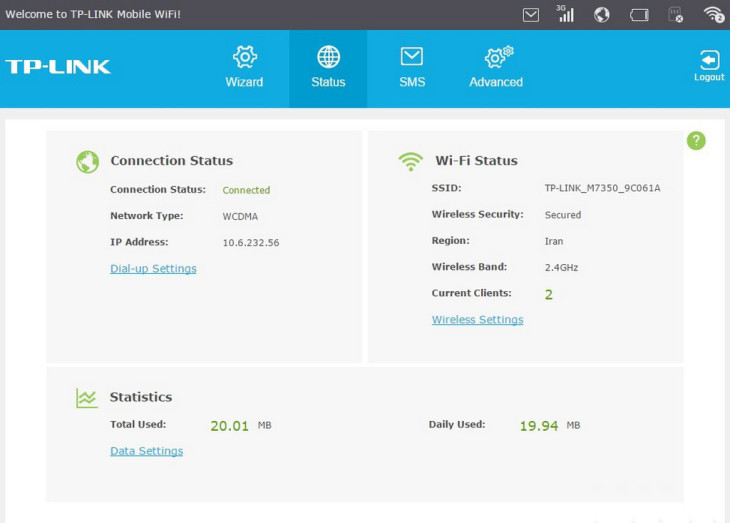730x523 pixels.
Task: Click the Total Used value 20.01
Action: (x=230, y=426)
